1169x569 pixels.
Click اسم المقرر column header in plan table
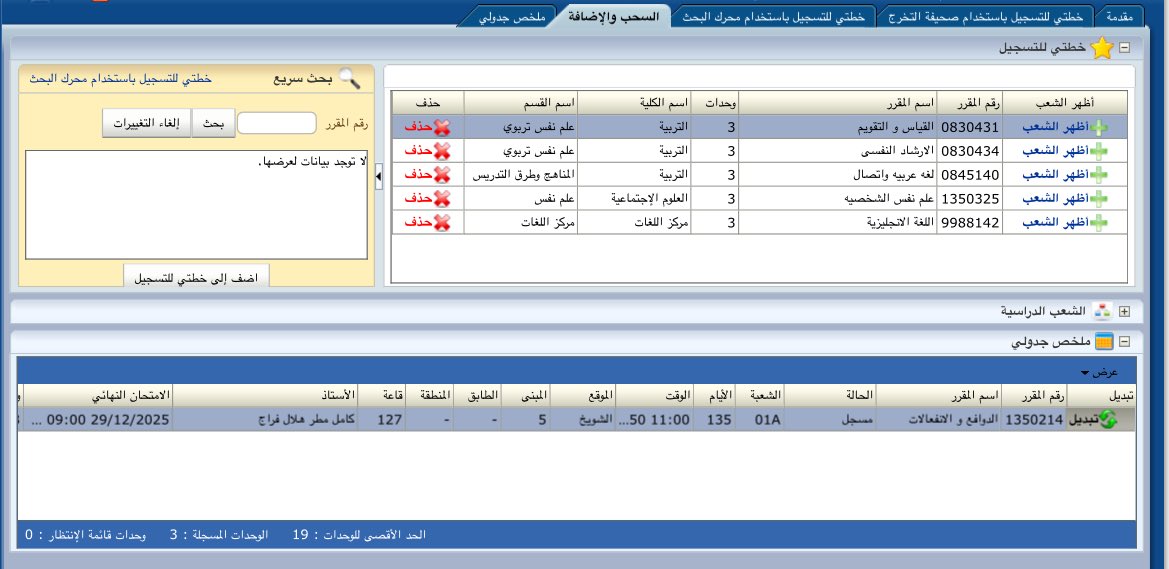coord(837,103)
